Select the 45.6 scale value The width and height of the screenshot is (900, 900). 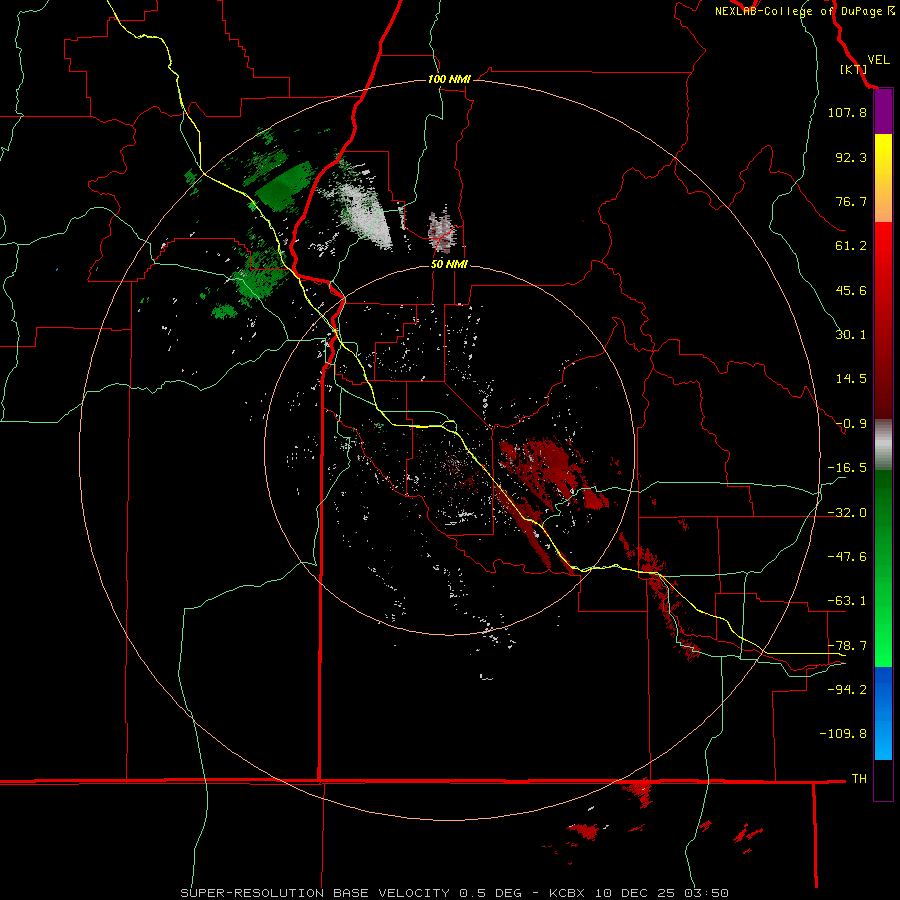[851, 290]
